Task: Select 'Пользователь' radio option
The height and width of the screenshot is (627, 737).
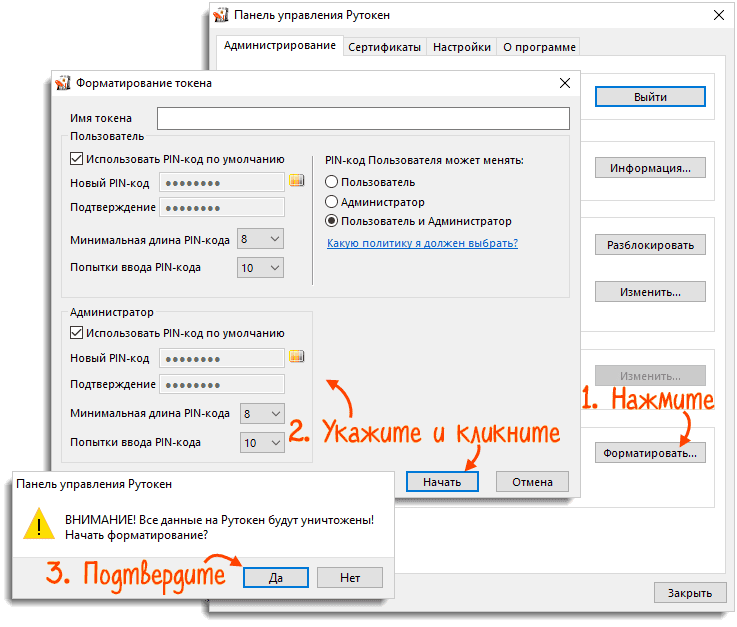Action: pyautogui.click(x=332, y=182)
